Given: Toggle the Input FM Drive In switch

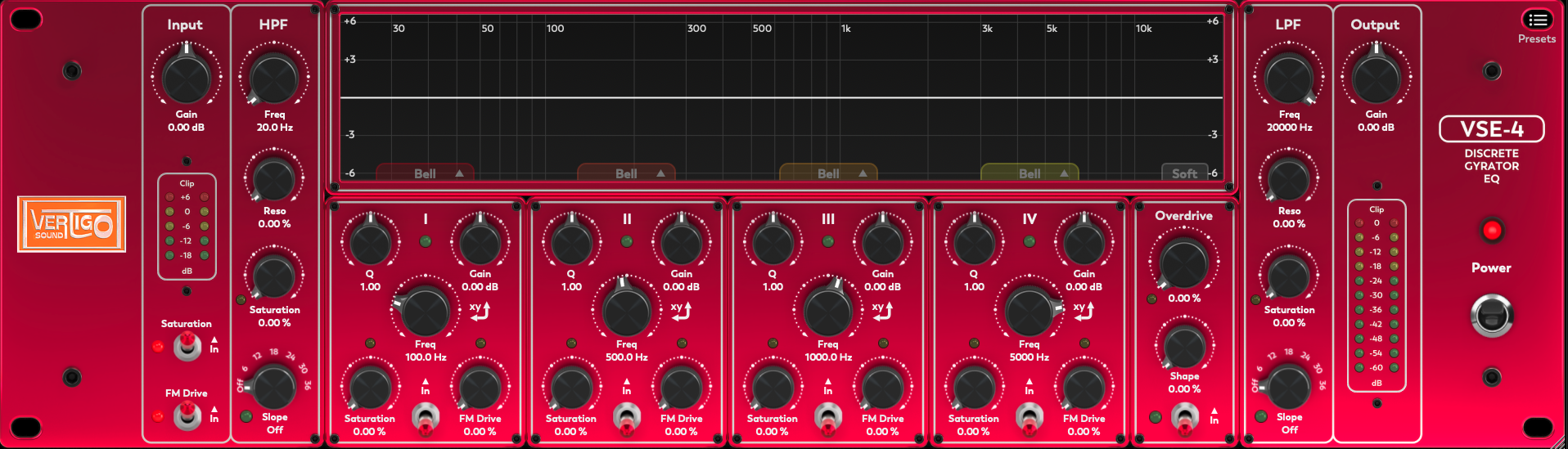Looking at the screenshot, I should [x=187, y=416].
